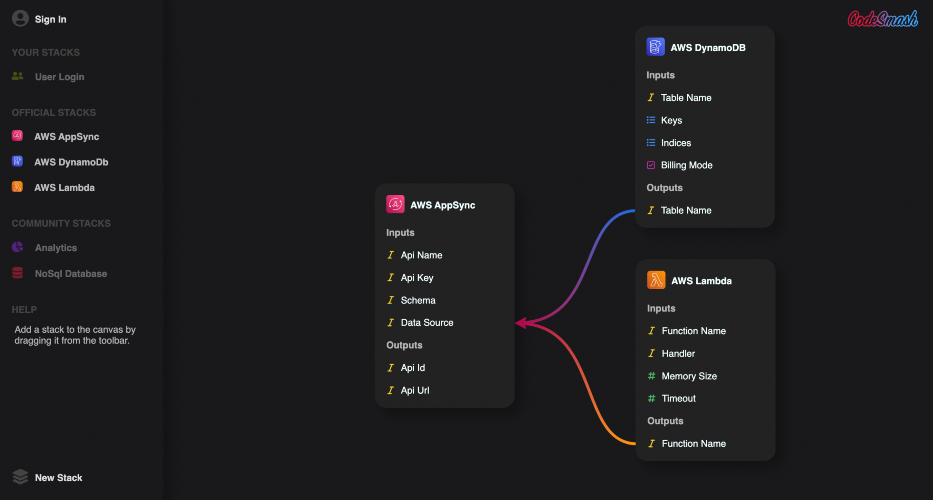
Task: Select the Api Id output
Action: (413, 368)
